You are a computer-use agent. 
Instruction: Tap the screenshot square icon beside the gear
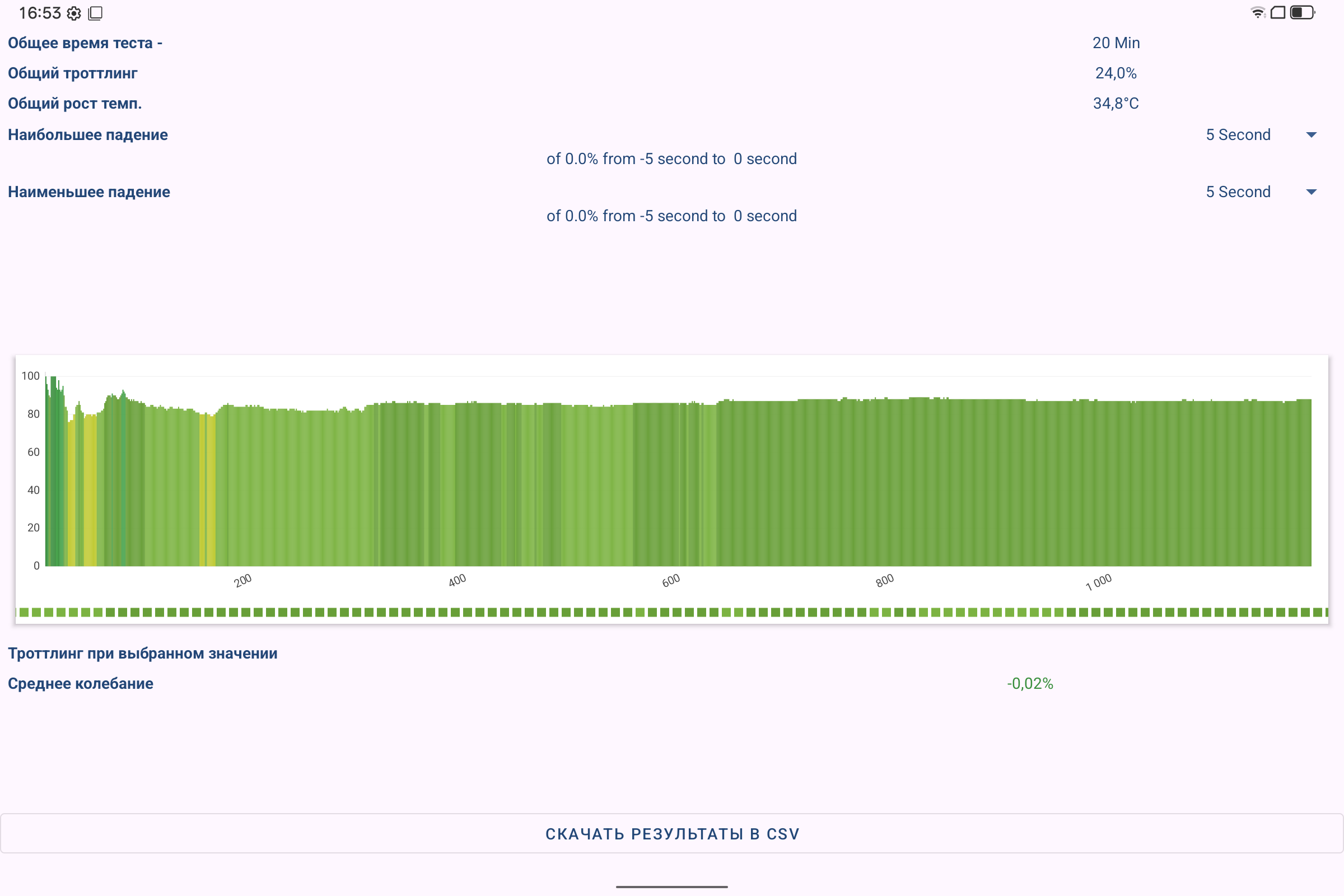click(x=95, y=13)
